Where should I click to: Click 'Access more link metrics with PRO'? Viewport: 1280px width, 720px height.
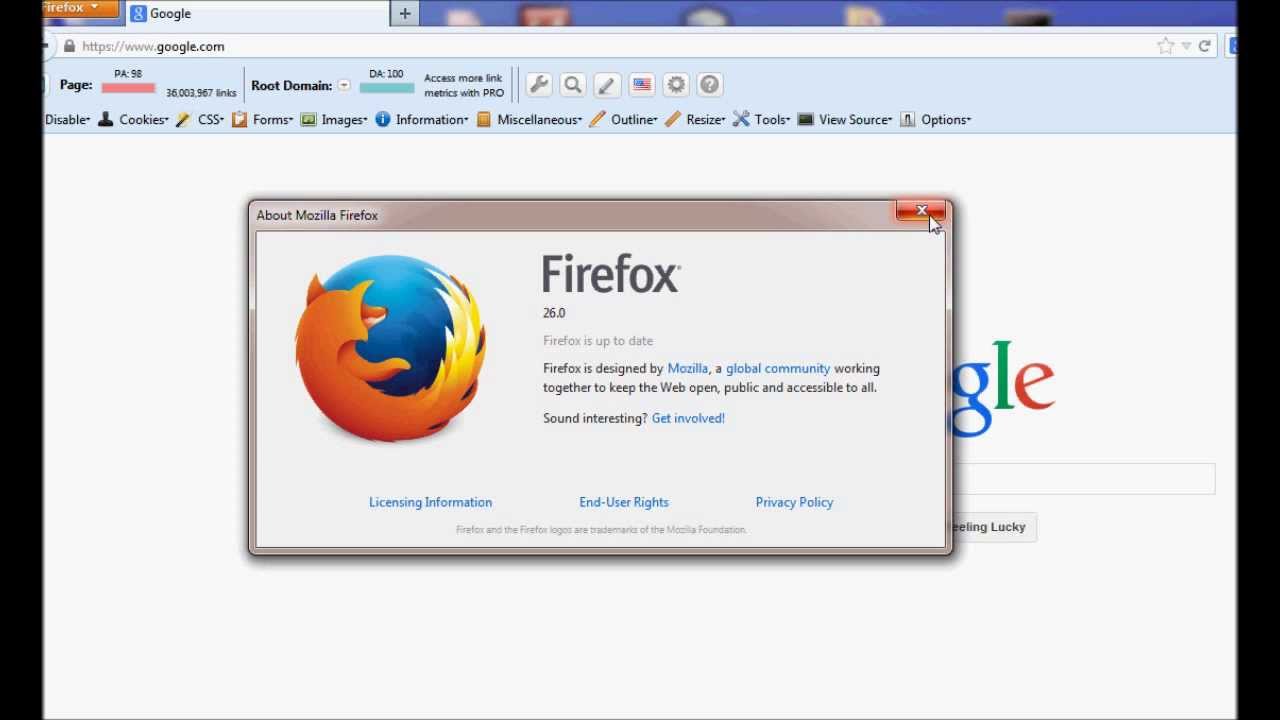click(464, 85)
